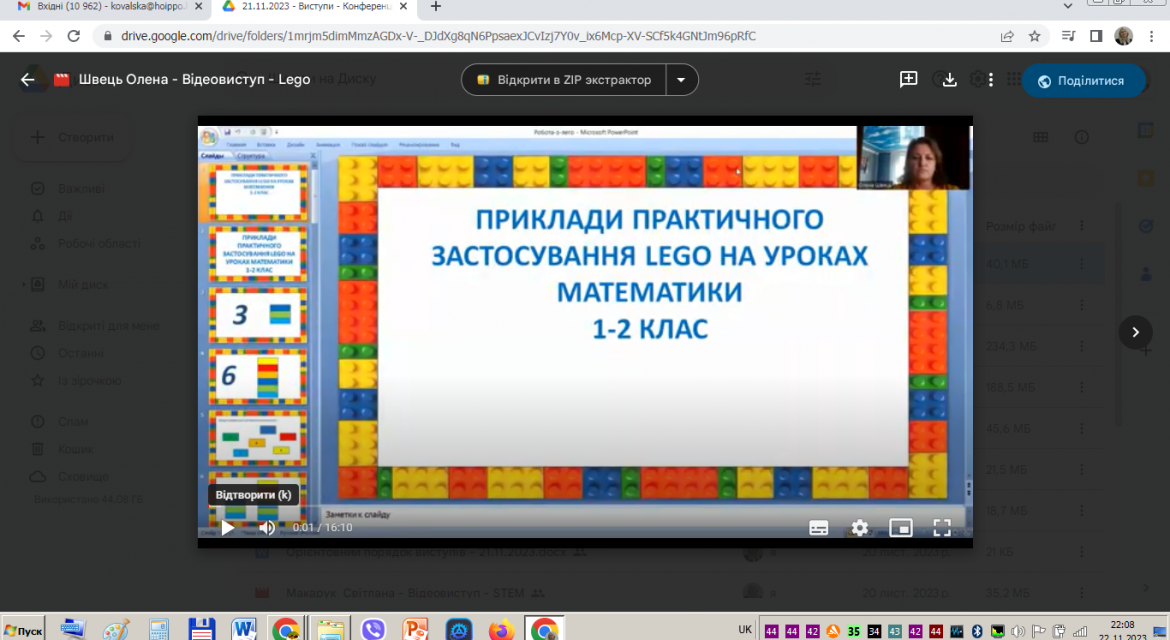
Task: Open a new browser tab
Action: click(436, 7)
